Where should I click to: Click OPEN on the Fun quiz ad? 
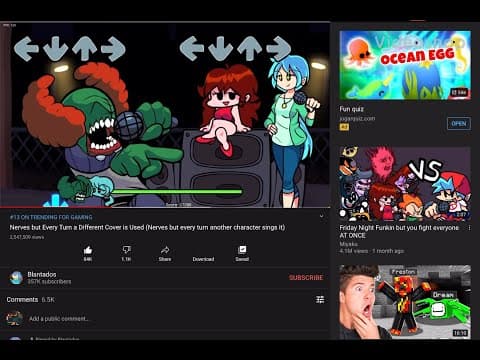coord(459,123)
